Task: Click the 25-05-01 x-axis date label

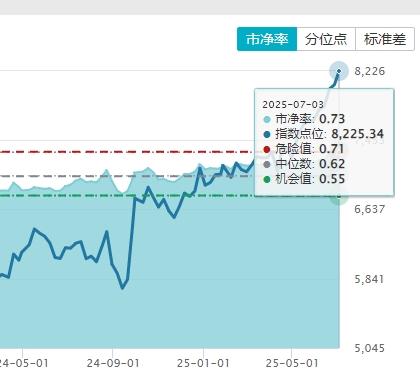Action: pyautogui.click(x=292, y=363)
